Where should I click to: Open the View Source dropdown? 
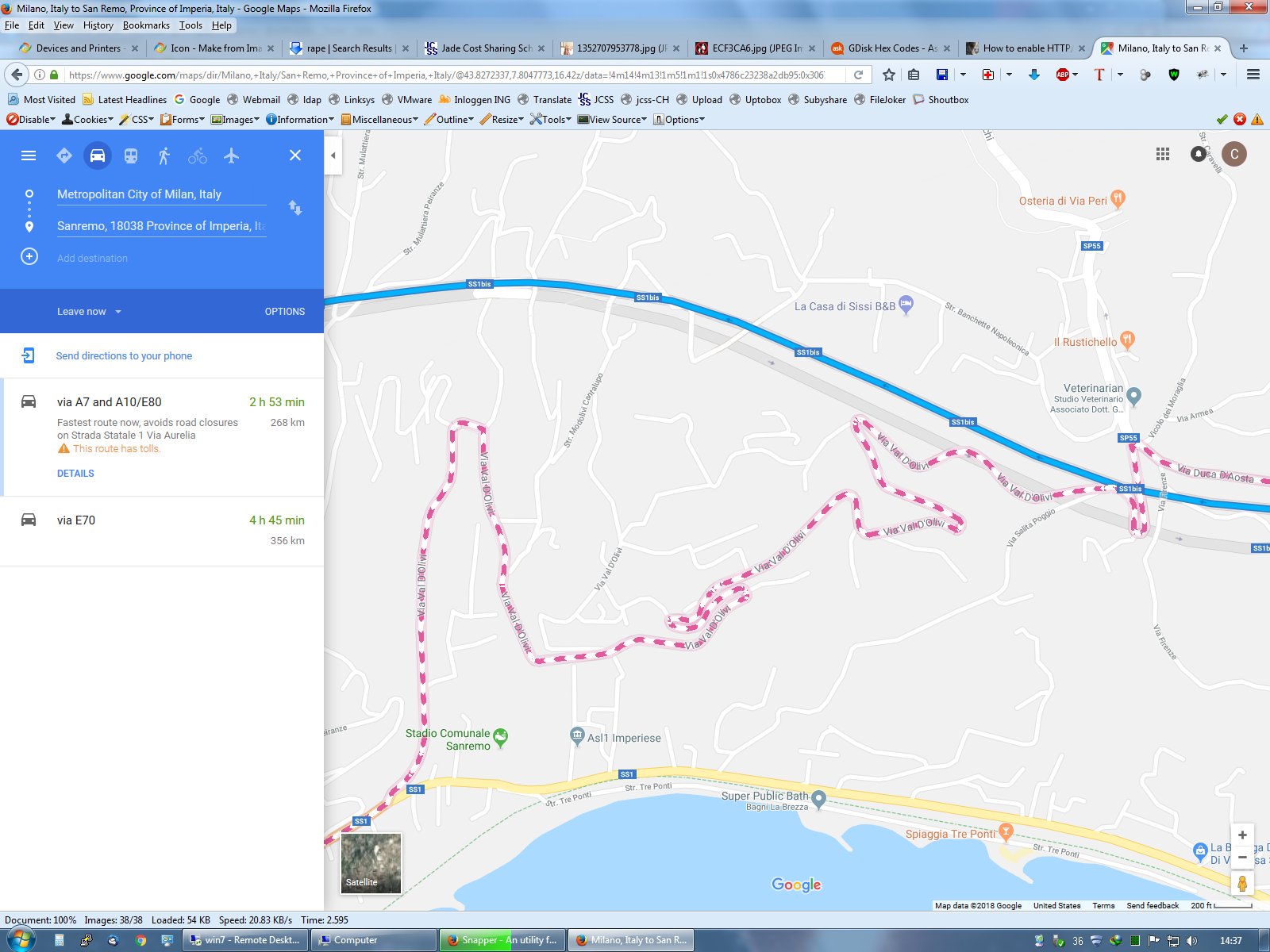[612, 120]
